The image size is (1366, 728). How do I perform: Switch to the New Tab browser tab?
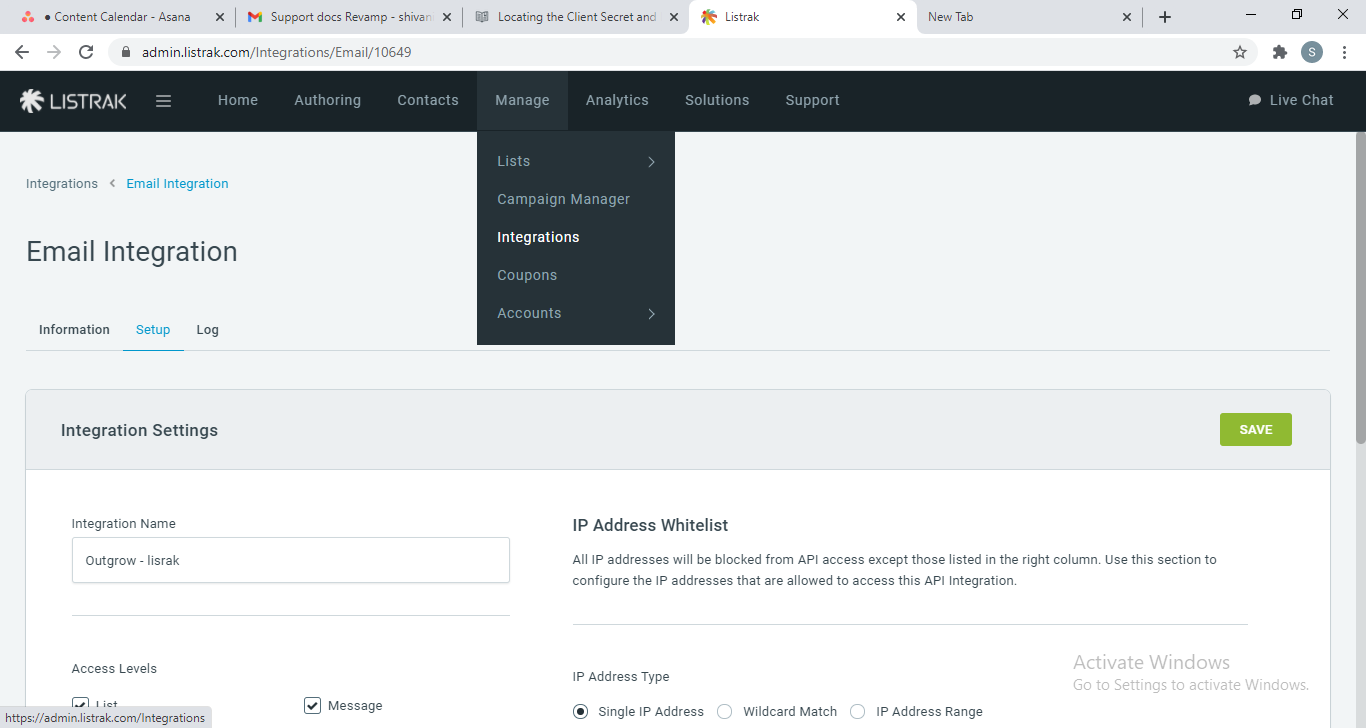tap(1030, 17)
